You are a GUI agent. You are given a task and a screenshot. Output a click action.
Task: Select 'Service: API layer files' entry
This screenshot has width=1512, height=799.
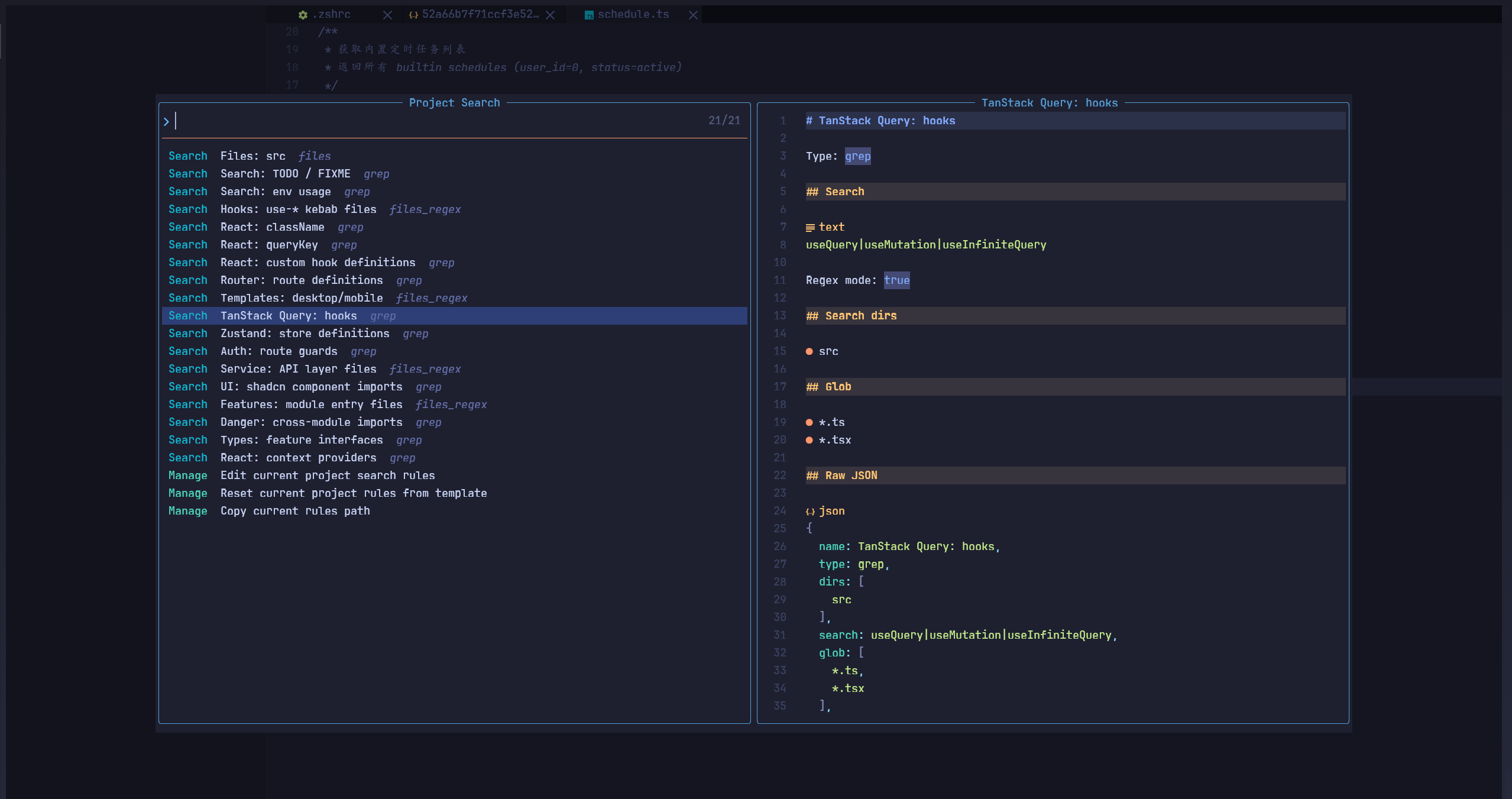pyautogui.click(x=454, y=369)
